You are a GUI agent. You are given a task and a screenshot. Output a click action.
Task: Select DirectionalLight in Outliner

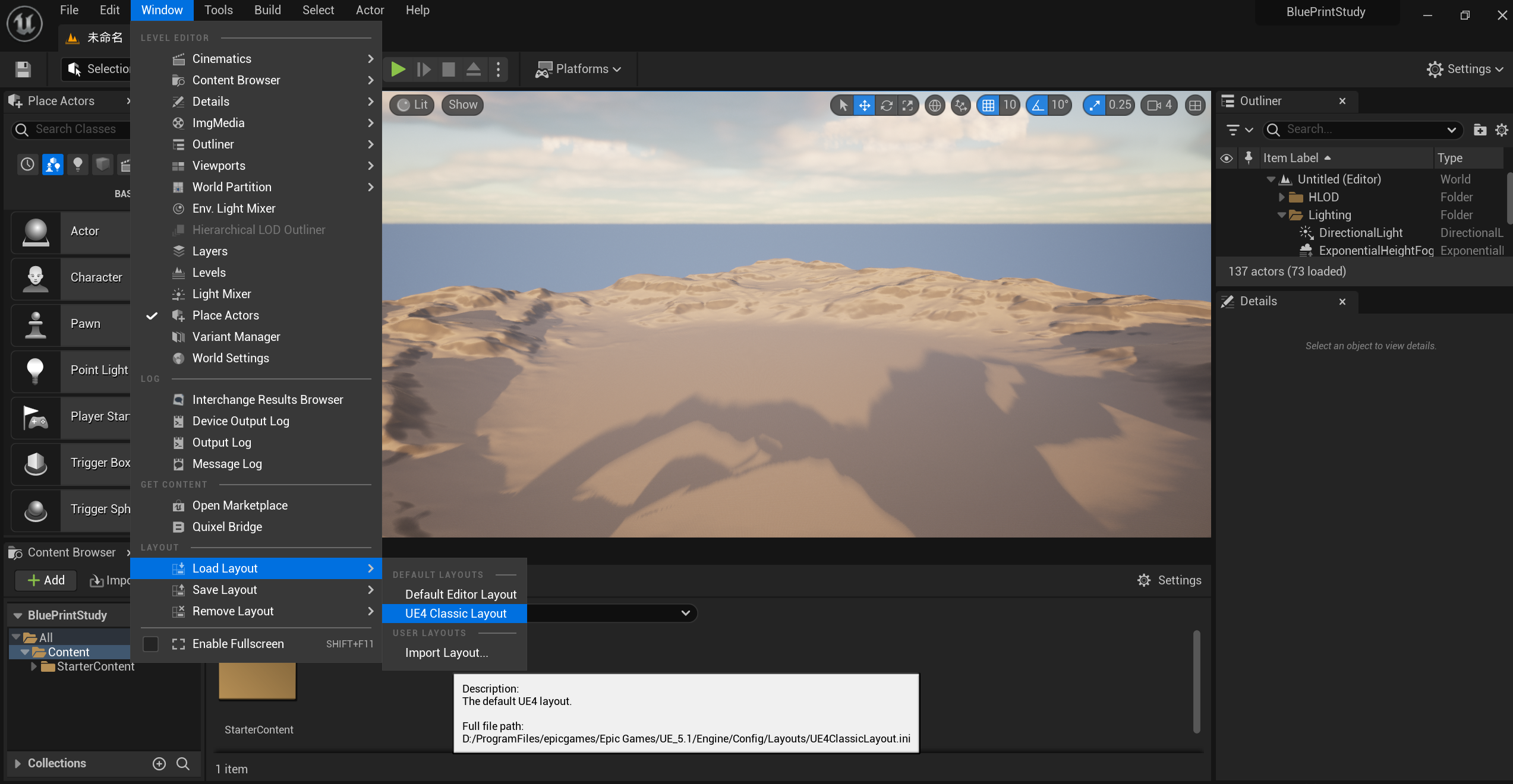pyautogui.click(x=1360, y=233)
